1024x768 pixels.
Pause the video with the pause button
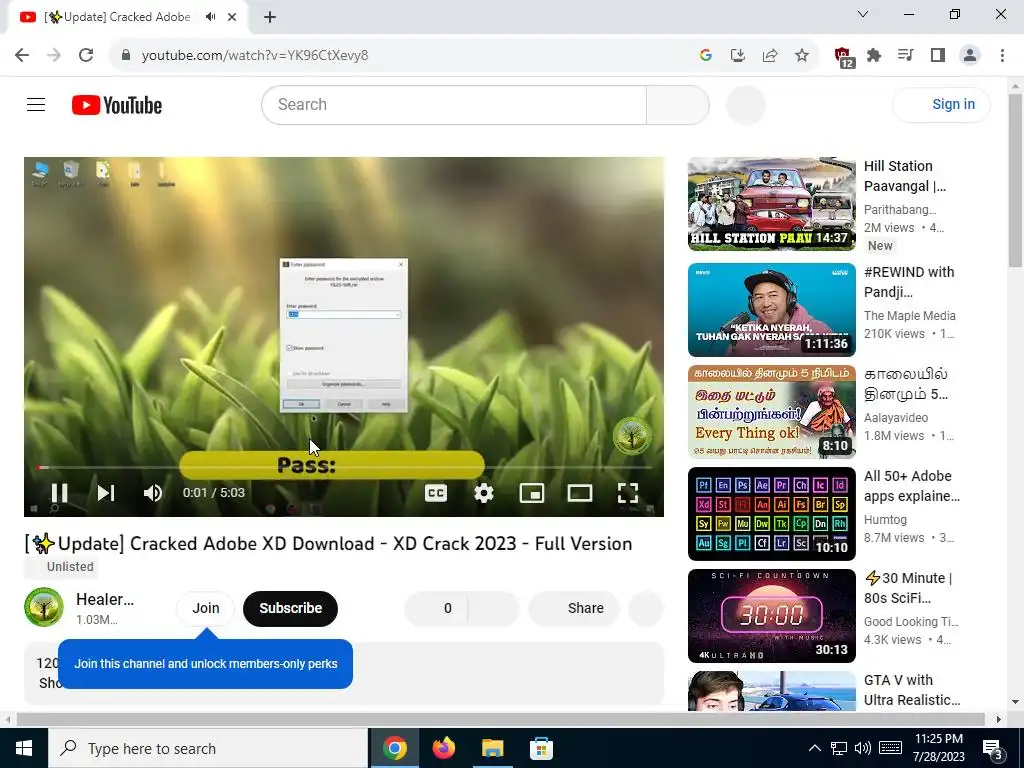point(59,493)
